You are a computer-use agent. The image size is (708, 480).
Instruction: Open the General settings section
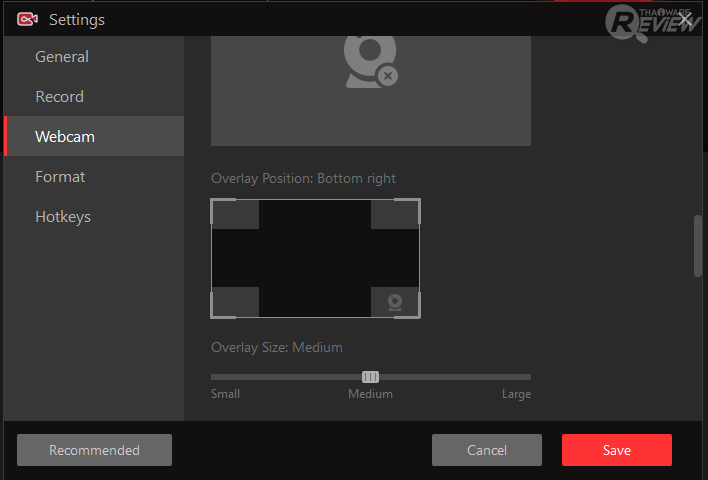[94, 56]
